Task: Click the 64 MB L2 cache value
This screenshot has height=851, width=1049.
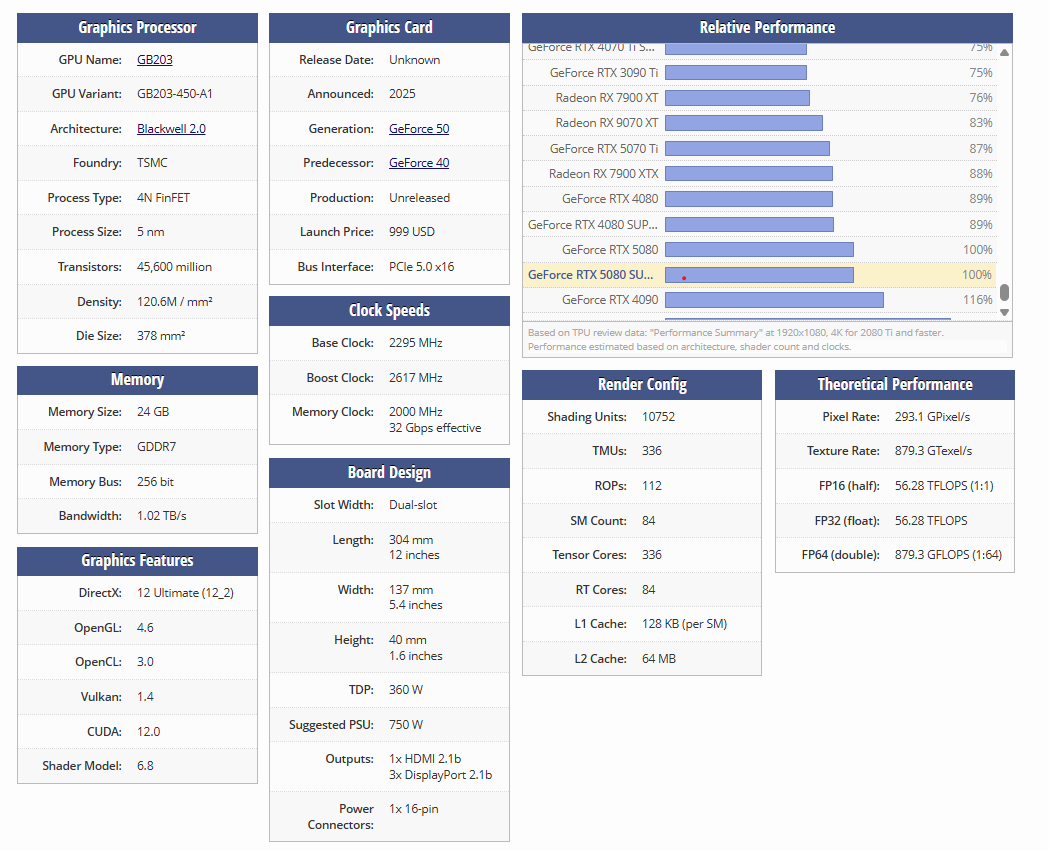Action: [x=659, y=659]
